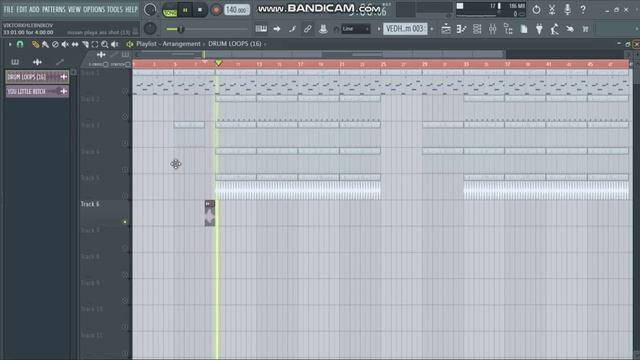Select DRUM LOOPS (16) clip in picker
Image resolution: width=640 pixels, height=360 pixels.
click(x=37, y=77)
